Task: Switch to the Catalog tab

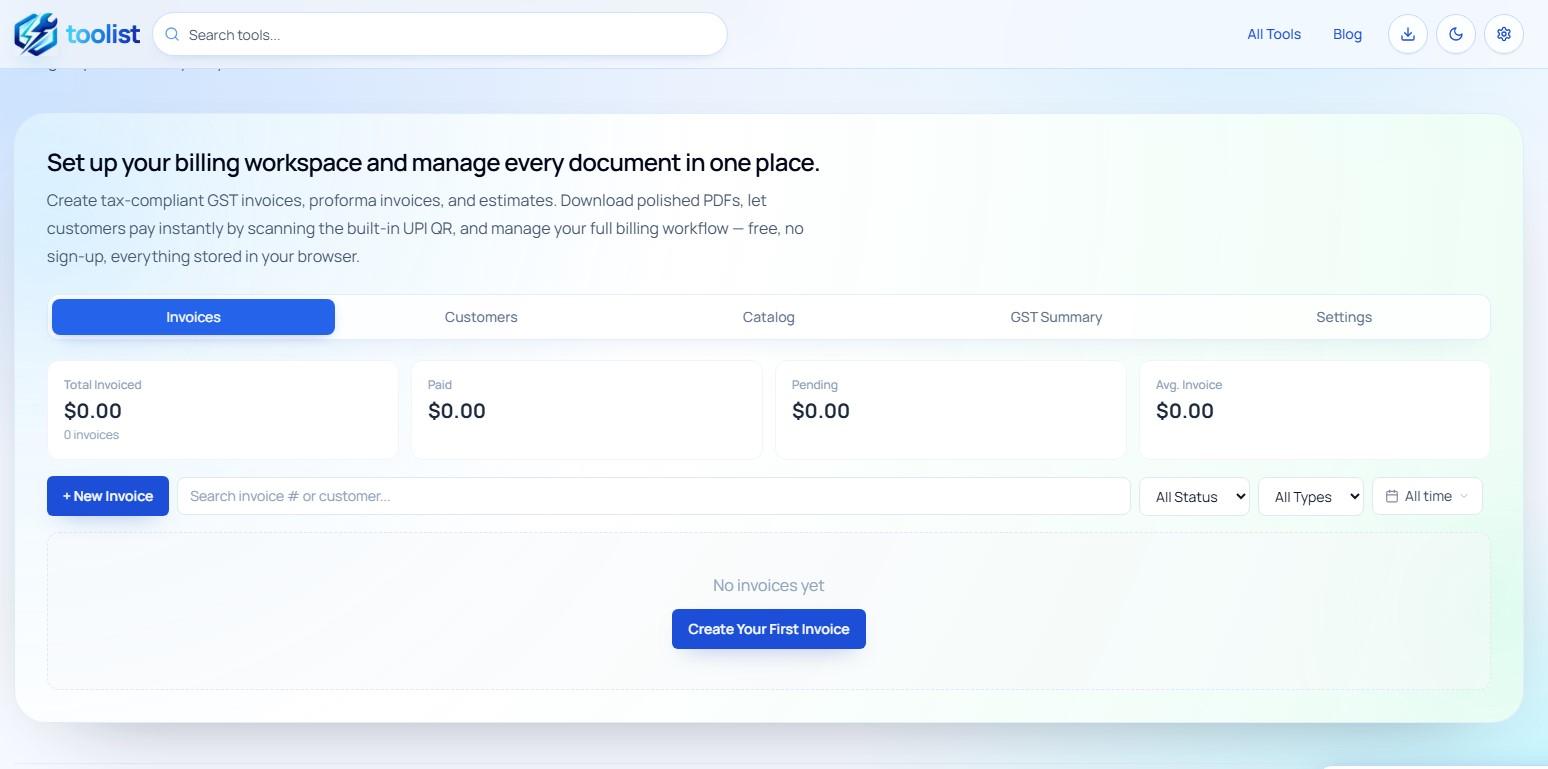Action: point(768,317)
